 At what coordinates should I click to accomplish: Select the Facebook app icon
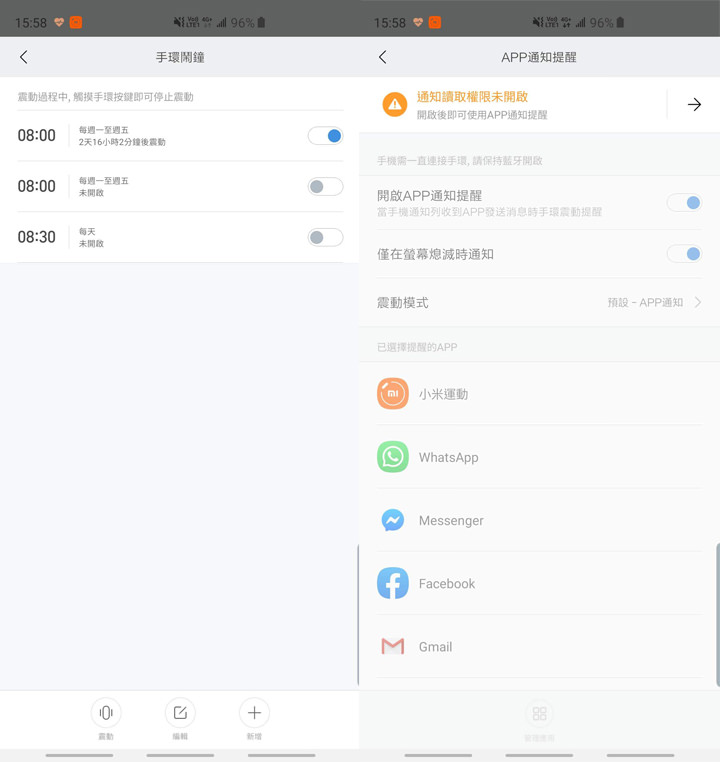click(x=393, y=583)
